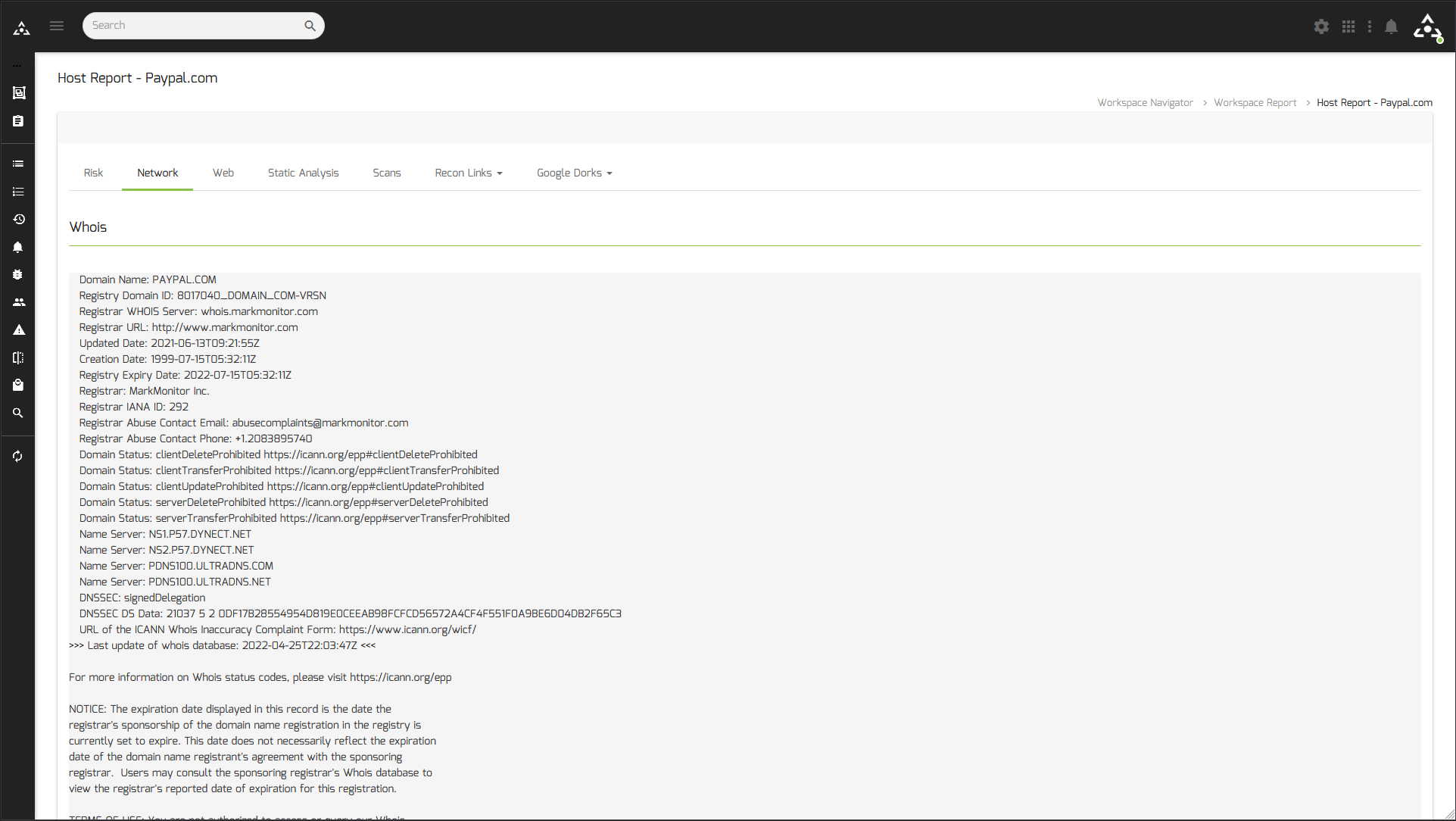Click the Registrar IANA ID: 292 line
This screenshot has height=821, width=1456.
pos(134,407)
